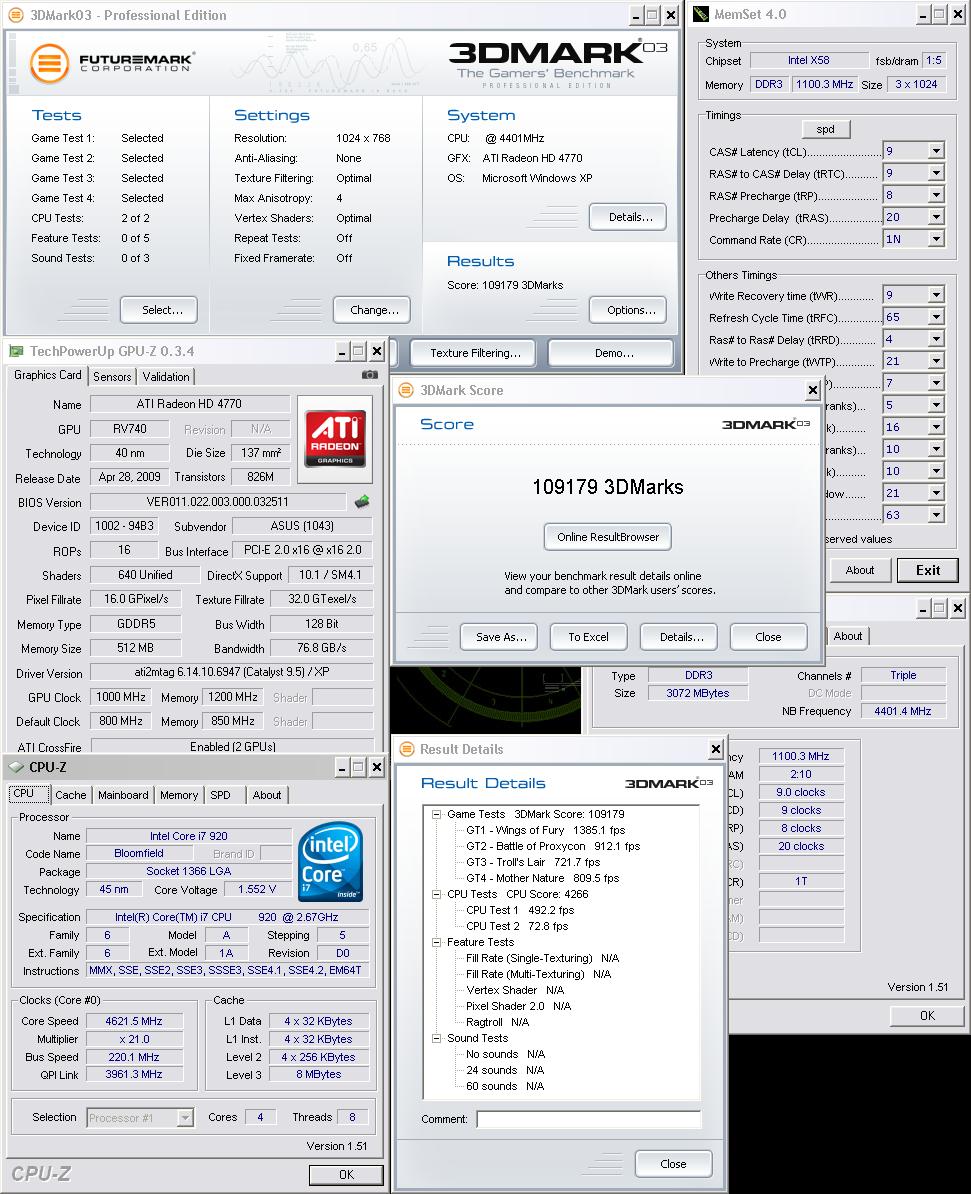This screenshot has height=1194, width=971.
Task: Open the Refresh Cycle Time (tRFC) dropdown
Action: click(937, 317)
